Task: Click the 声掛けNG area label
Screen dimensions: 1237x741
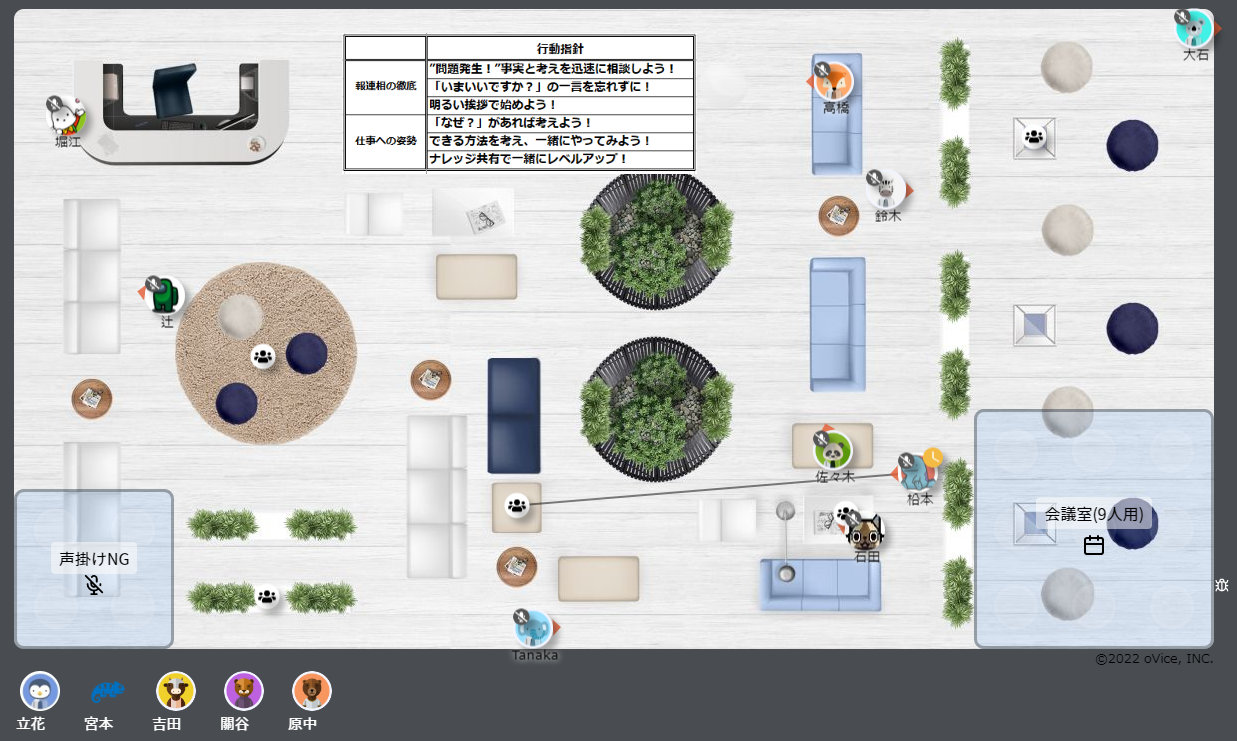Action: 94,559
